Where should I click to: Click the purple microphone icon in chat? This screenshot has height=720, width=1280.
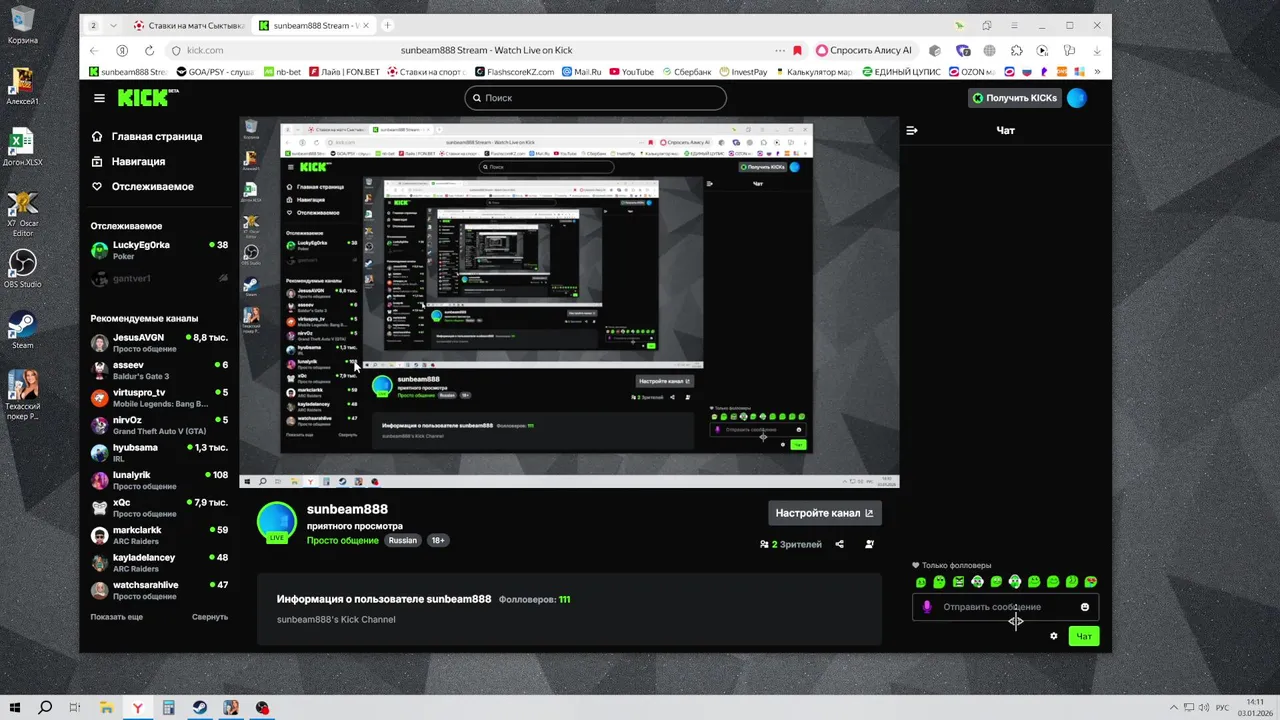(927, 607)
